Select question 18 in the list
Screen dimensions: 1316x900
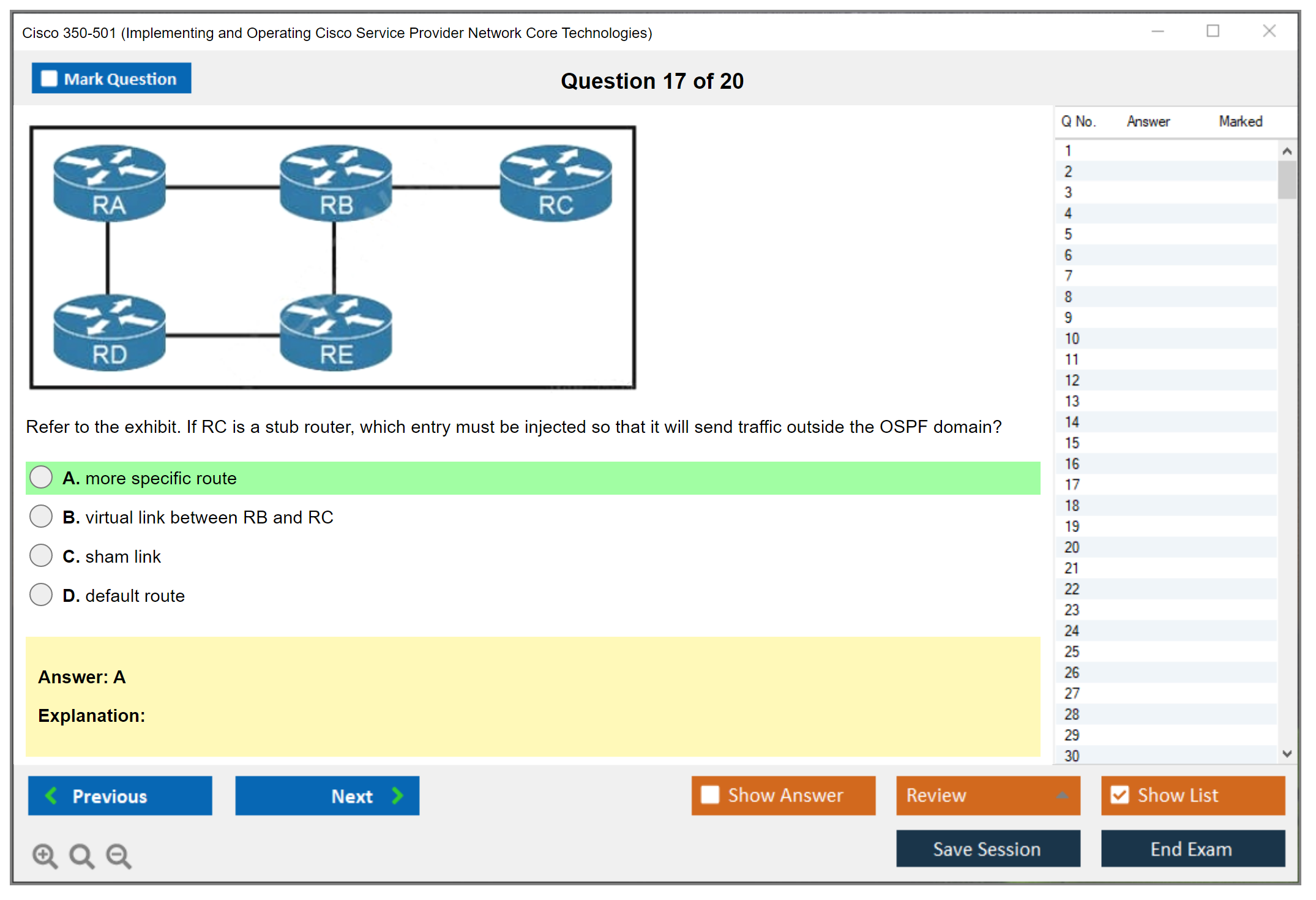point(1072,505)
